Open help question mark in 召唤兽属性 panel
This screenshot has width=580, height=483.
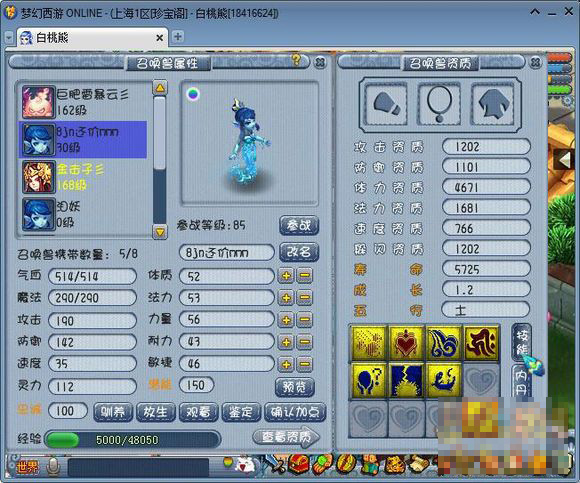[296, 60]
